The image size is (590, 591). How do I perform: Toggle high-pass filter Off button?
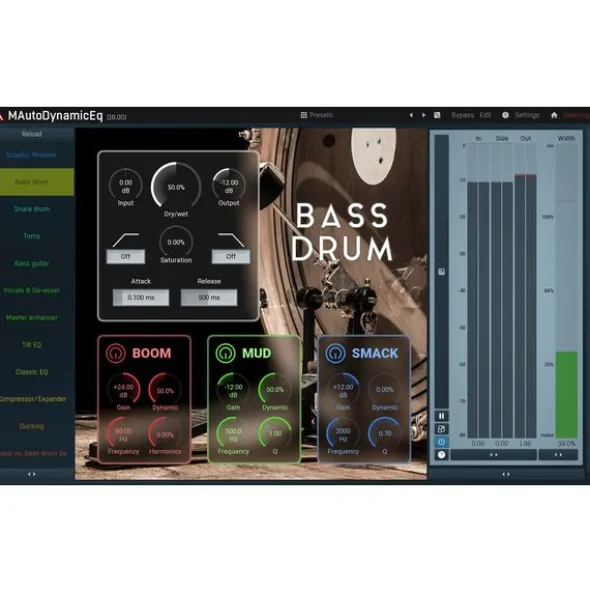click(126, 256)
